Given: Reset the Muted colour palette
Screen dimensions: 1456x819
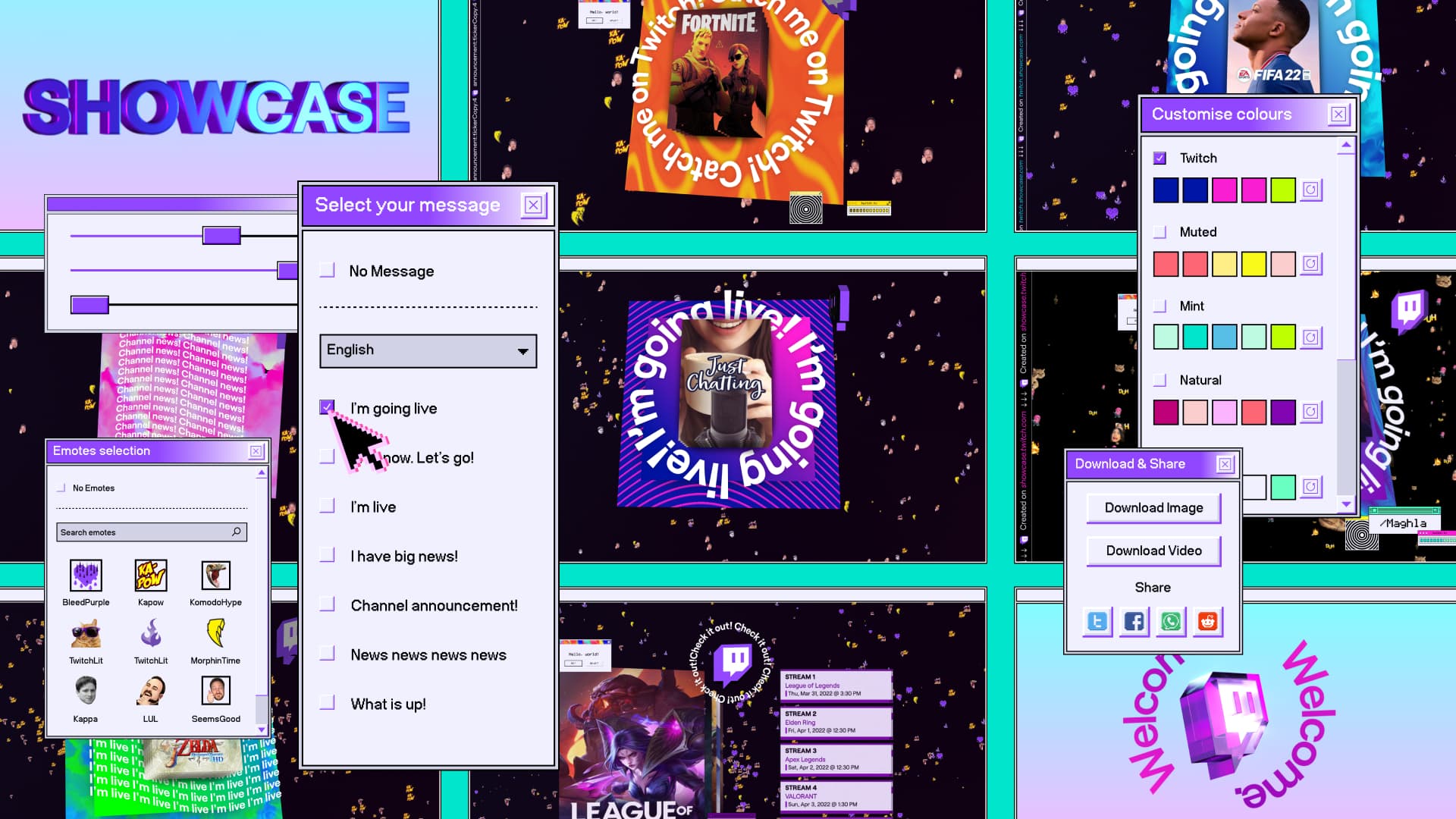Looking at the screenshot, I should tap(1311, 264).
